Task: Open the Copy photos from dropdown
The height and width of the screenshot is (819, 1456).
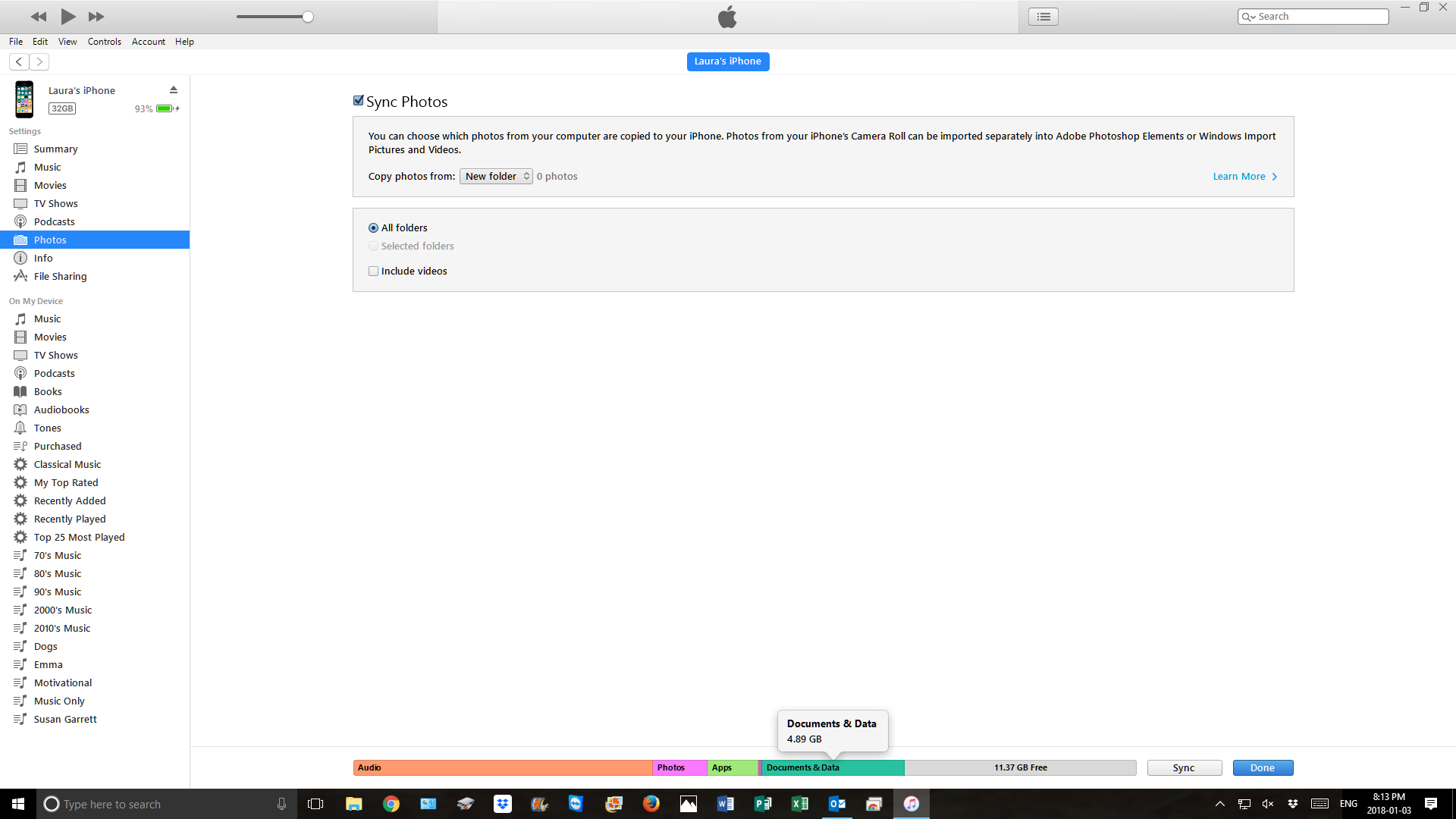Action: [x=497, y=176]
